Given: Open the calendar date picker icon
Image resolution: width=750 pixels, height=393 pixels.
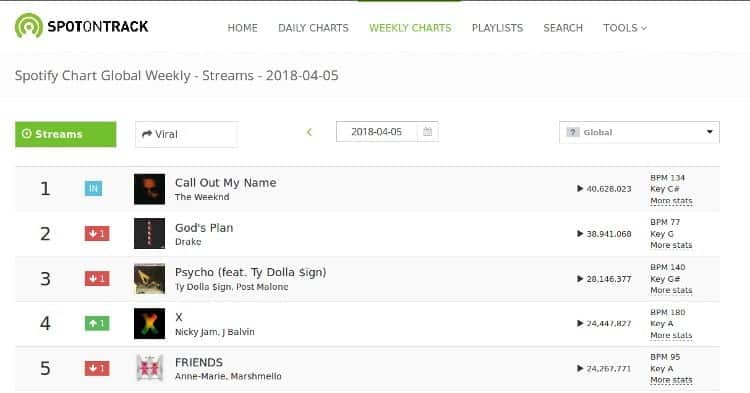Looking at the screenshot, I should click(428, 132).
